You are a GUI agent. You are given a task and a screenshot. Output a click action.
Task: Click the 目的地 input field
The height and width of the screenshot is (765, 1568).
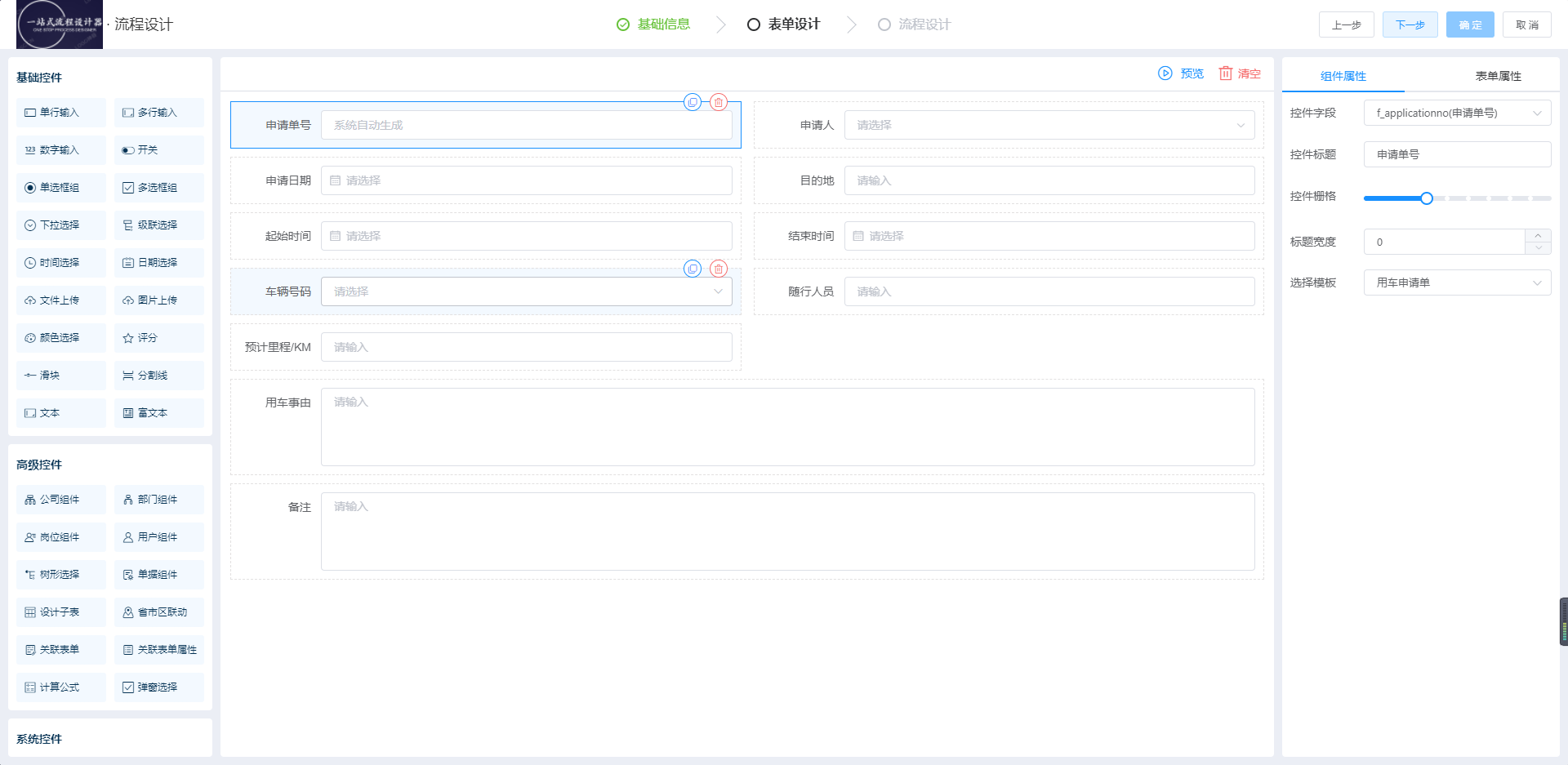click(1049, 180)
